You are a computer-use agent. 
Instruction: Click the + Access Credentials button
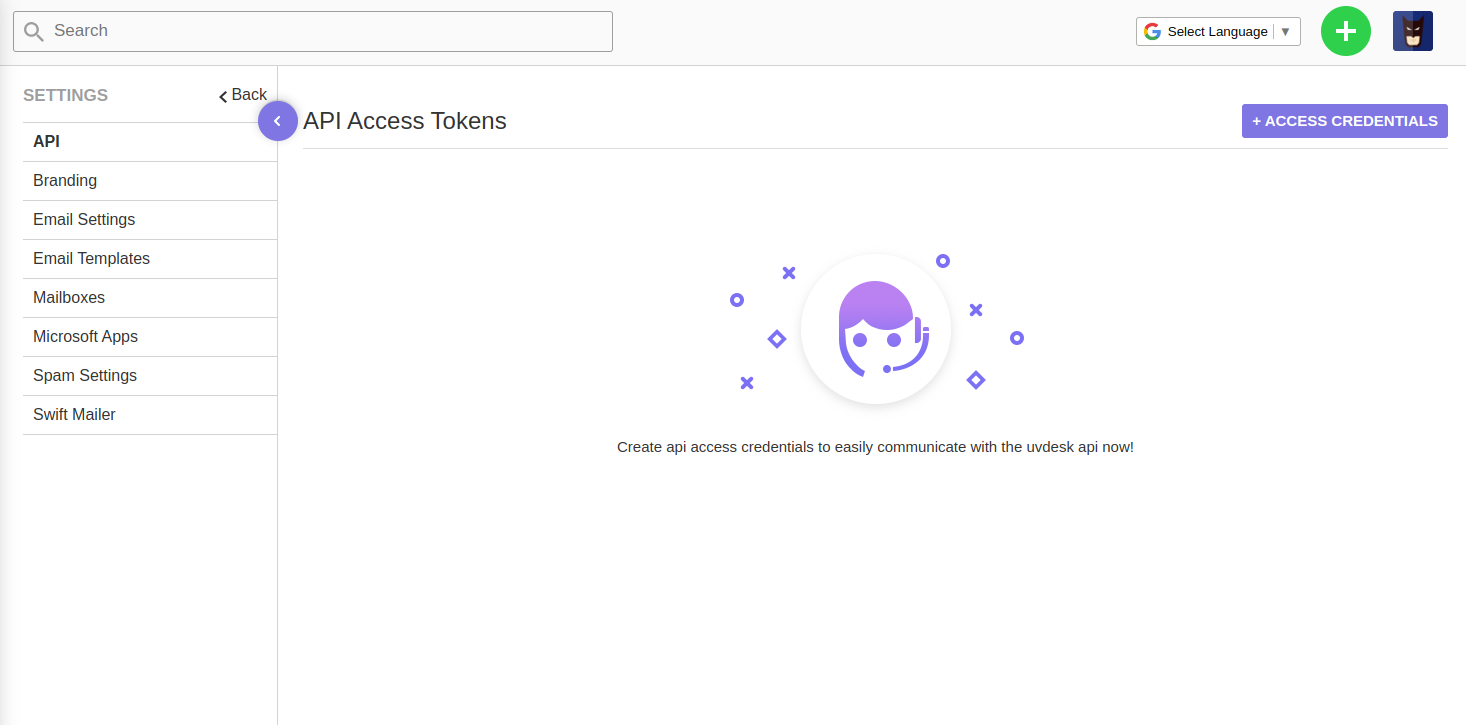click(x=1345, y=121)
